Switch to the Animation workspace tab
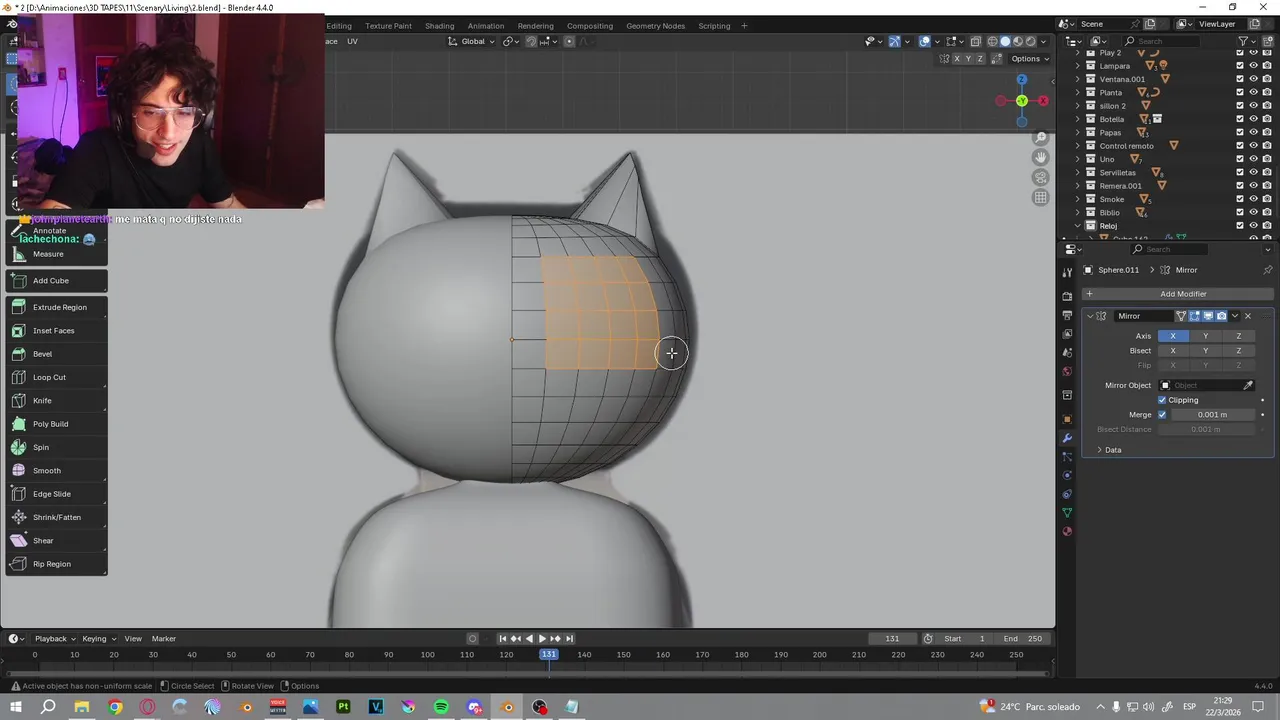This screenshot has height=720, width=1280. [486, 26]
